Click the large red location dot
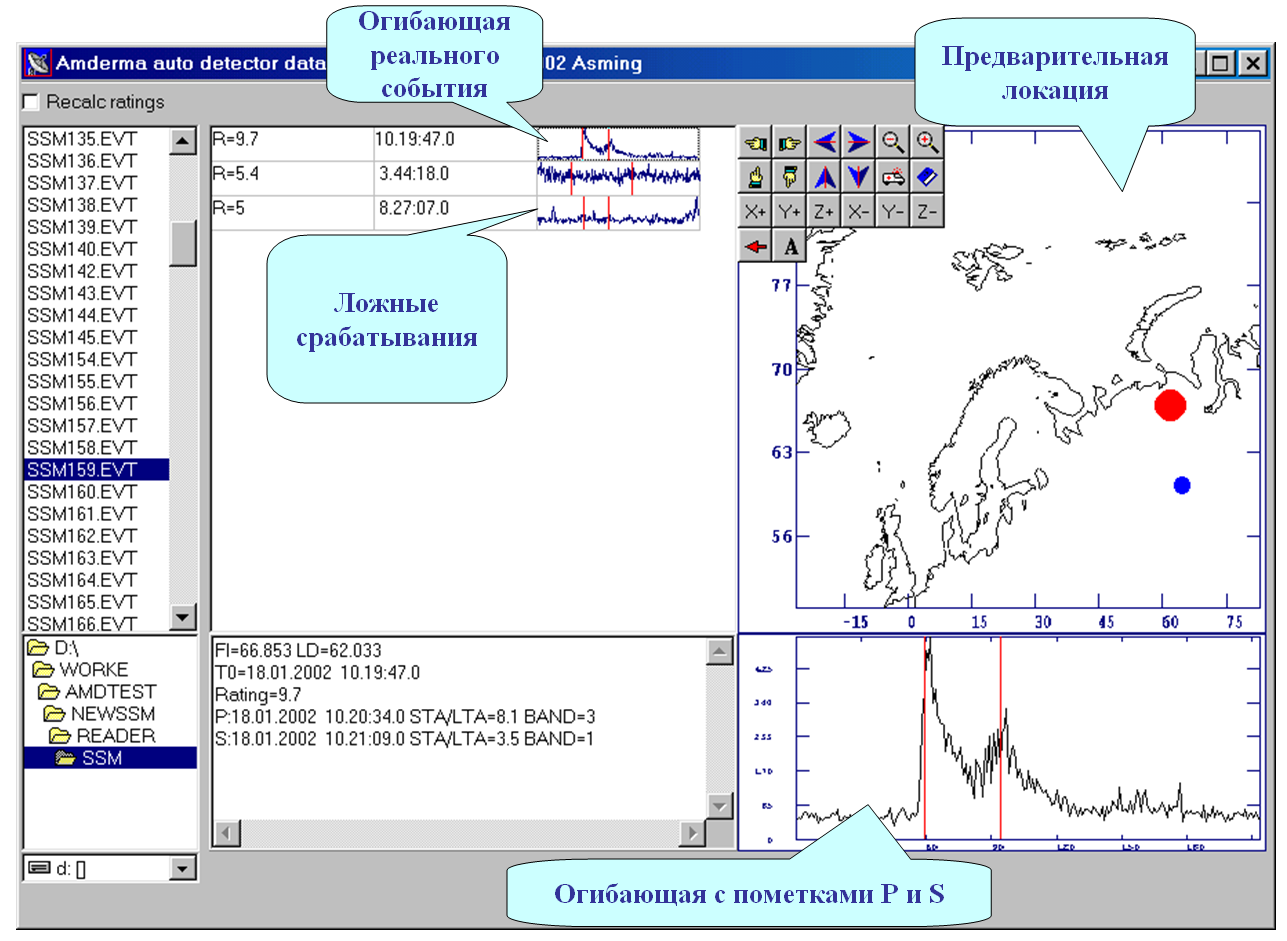The image size is (1287, 941). [x=1170, y=405]
